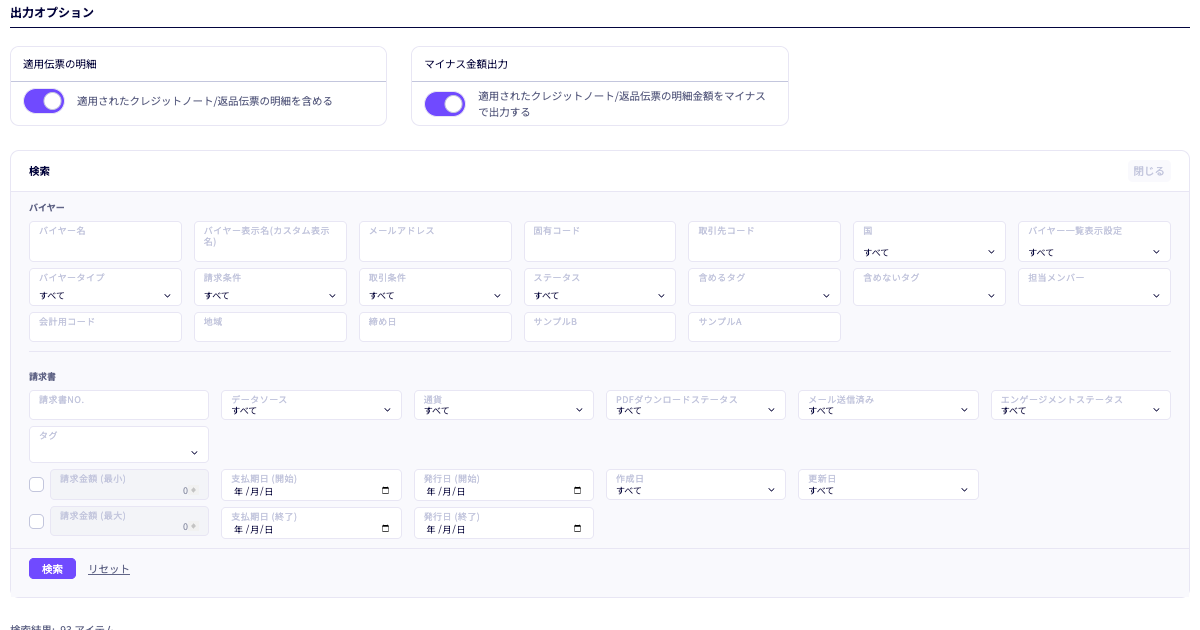
Task: Open the PDFダウンロードステータス dropdown
Action: (x=696, y=405)
